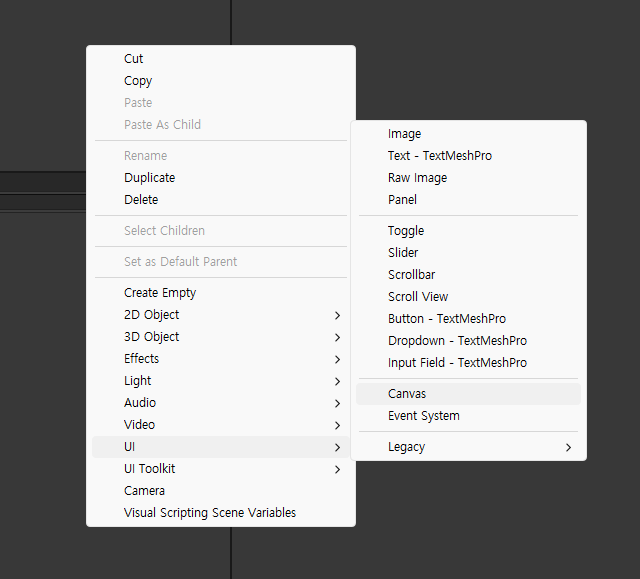This screenshot has height=579, width=640.
Task: Add a Scroll View element
Action: 468,297
